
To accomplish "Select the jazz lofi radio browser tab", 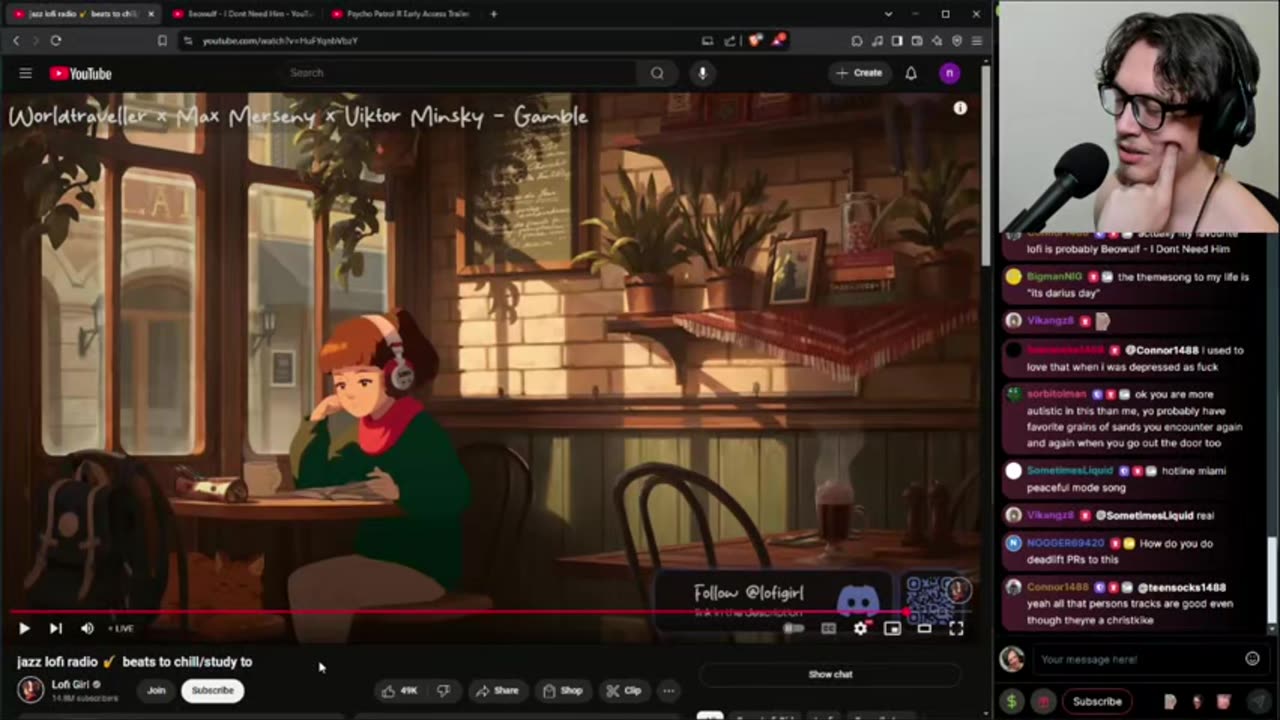I will [82, 14].
